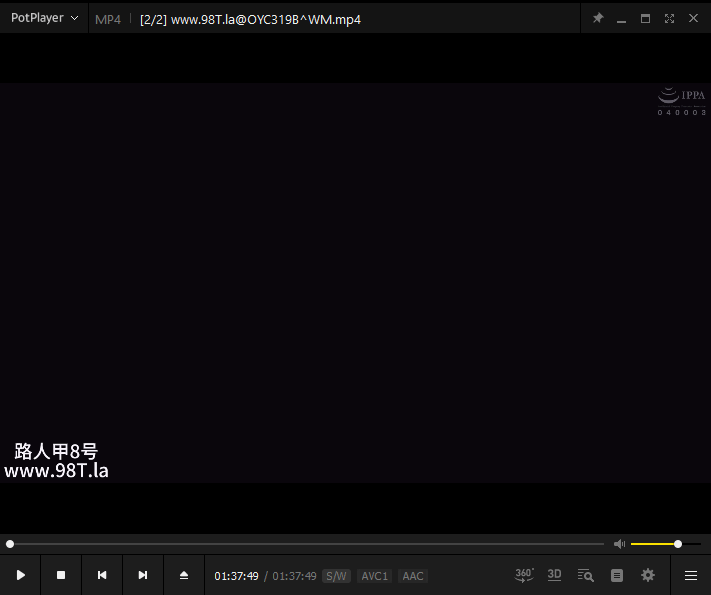Switch to fullscreen with the expand icon
Image resolution: width=711 pixels, height=595 pixels.
tap(669, 18)
